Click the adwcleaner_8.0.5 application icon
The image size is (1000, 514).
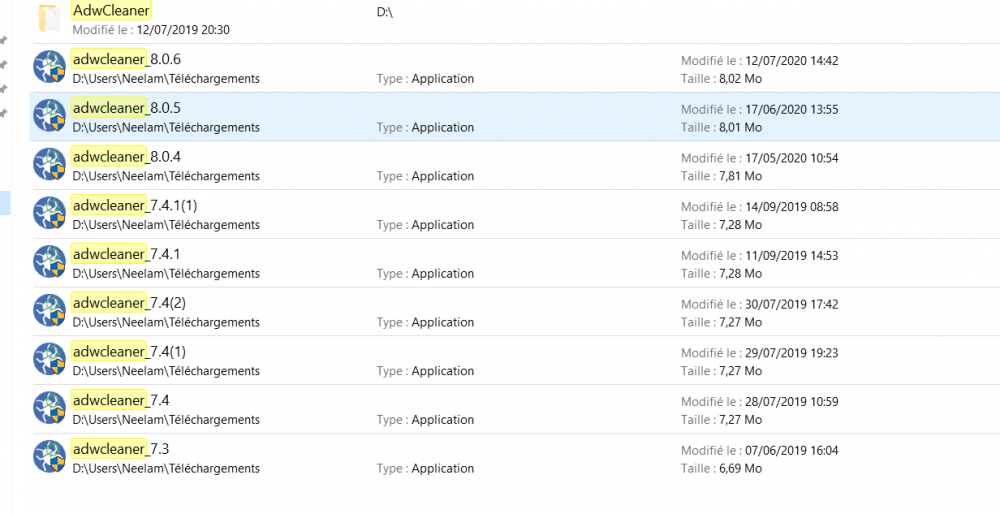tap(50, 117)
